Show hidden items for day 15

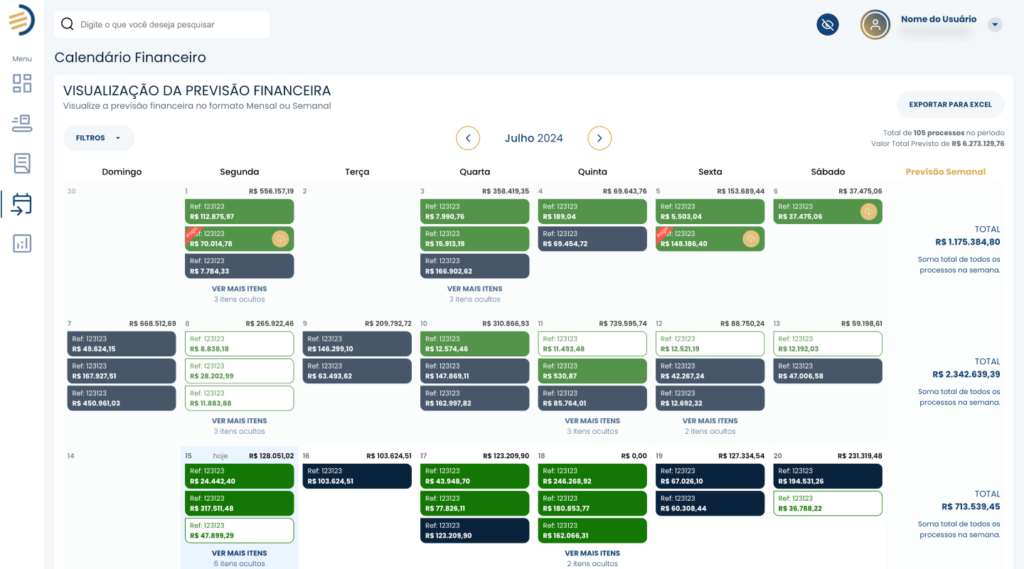tap(239, 553)
